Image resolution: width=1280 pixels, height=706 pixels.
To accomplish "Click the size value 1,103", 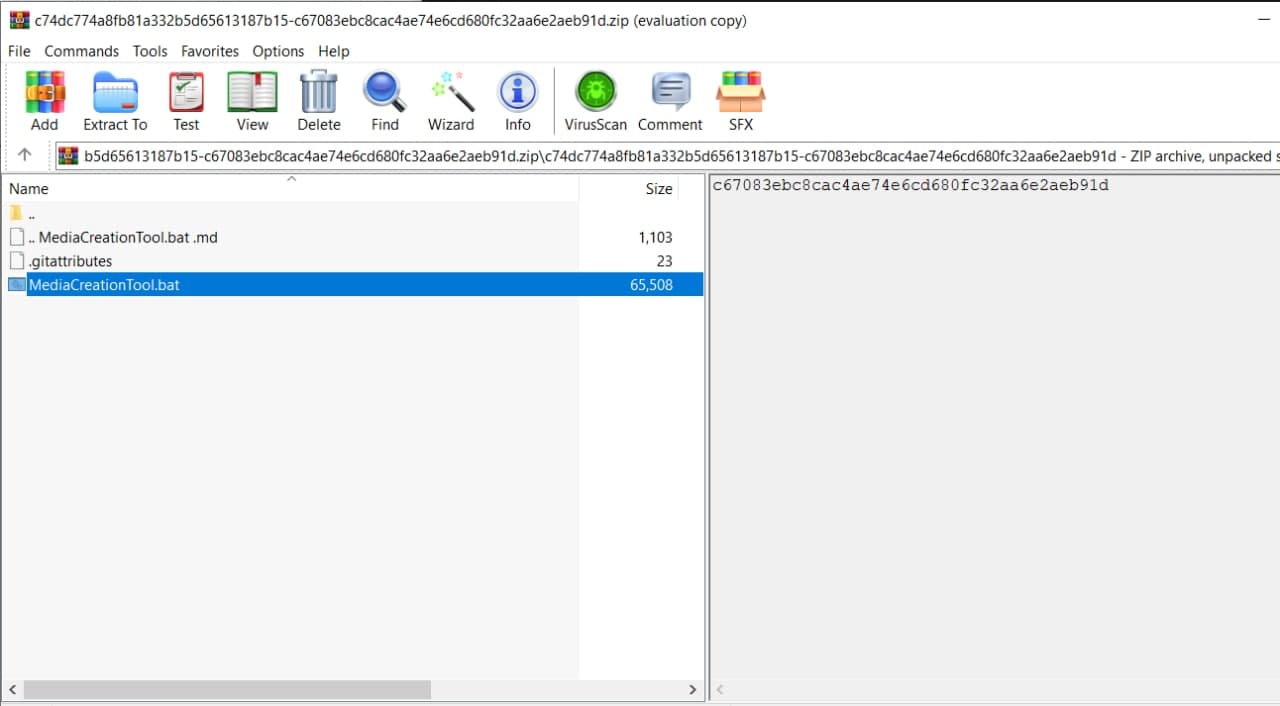I will 655,237.
